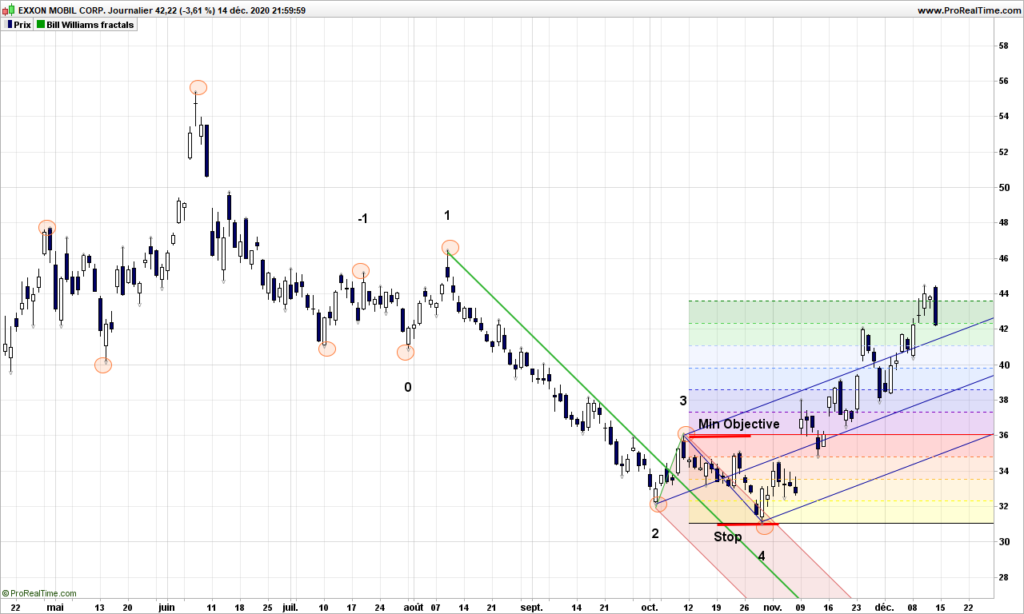Image resolution: width=1024 pixels, height=614 pixels.
Task: Click the 'août' date axis label
Action: click(413, 607)
